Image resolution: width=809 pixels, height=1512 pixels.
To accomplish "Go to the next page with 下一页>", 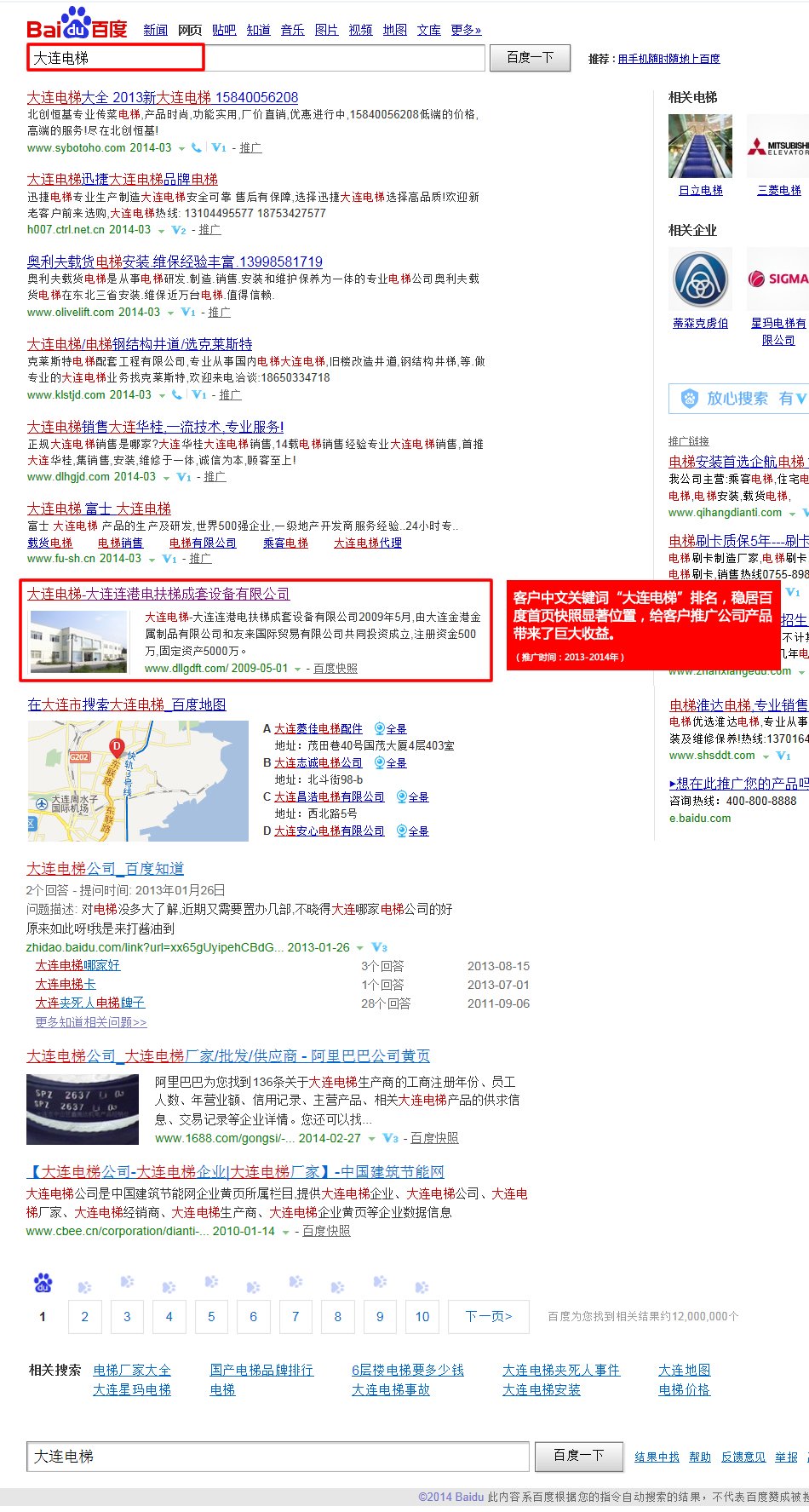I will (x=489, y=1317).
